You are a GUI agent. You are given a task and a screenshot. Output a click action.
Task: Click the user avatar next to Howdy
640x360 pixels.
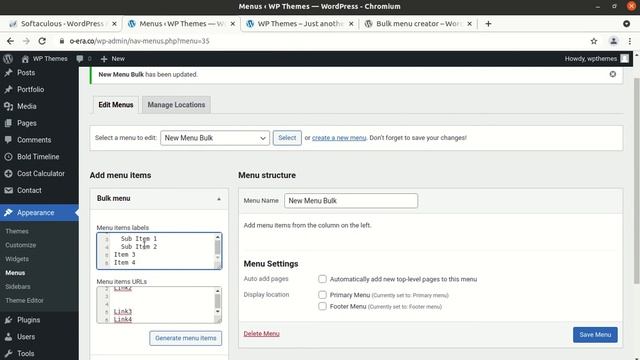pos(624,59)
